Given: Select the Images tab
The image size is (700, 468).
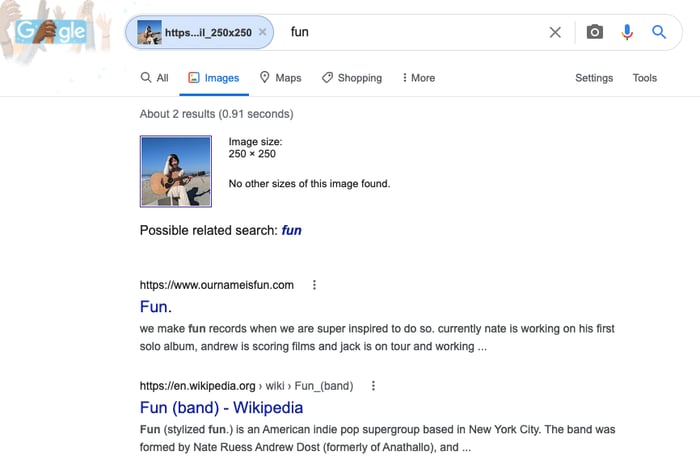Looking at the screenshot, I should [x=214, y=78].
